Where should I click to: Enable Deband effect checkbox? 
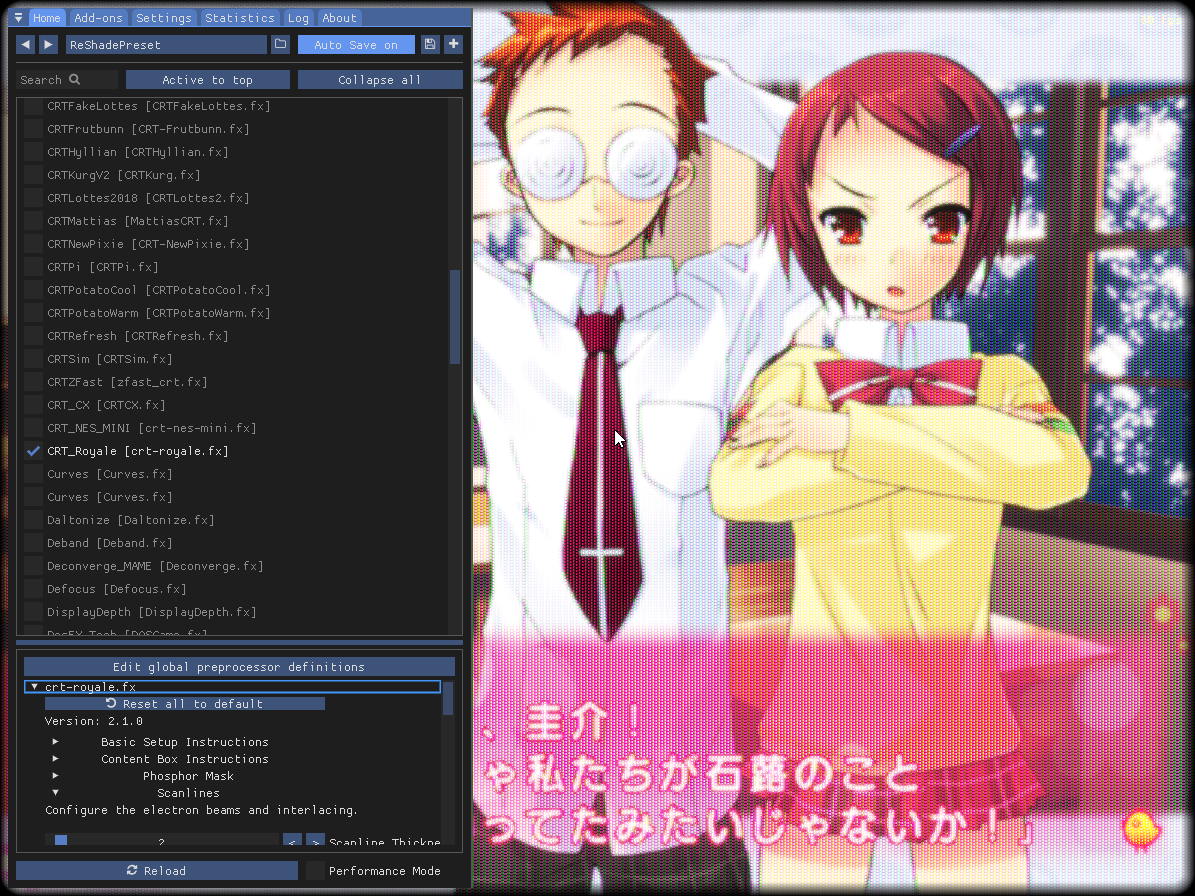point(33,542)
